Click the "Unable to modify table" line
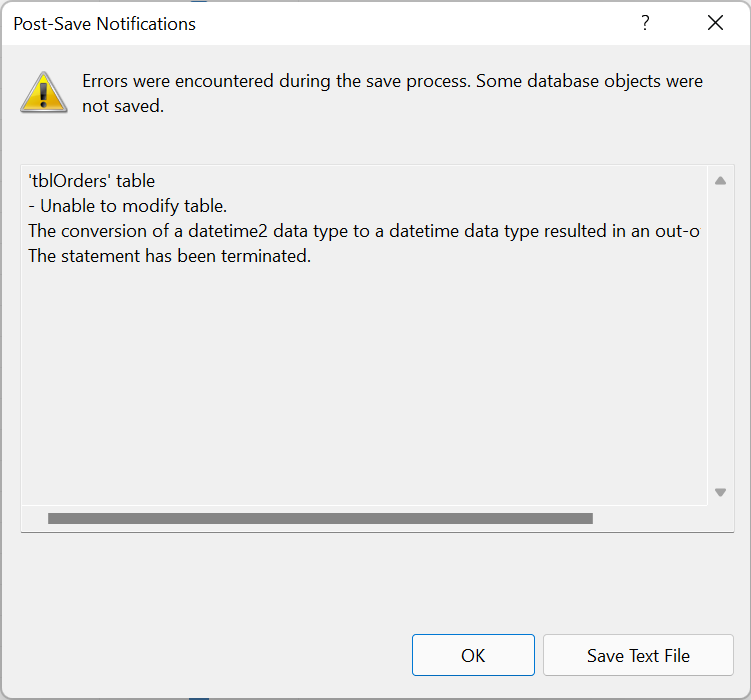Screen dimensions: 751x700 (x=128, y=206)
